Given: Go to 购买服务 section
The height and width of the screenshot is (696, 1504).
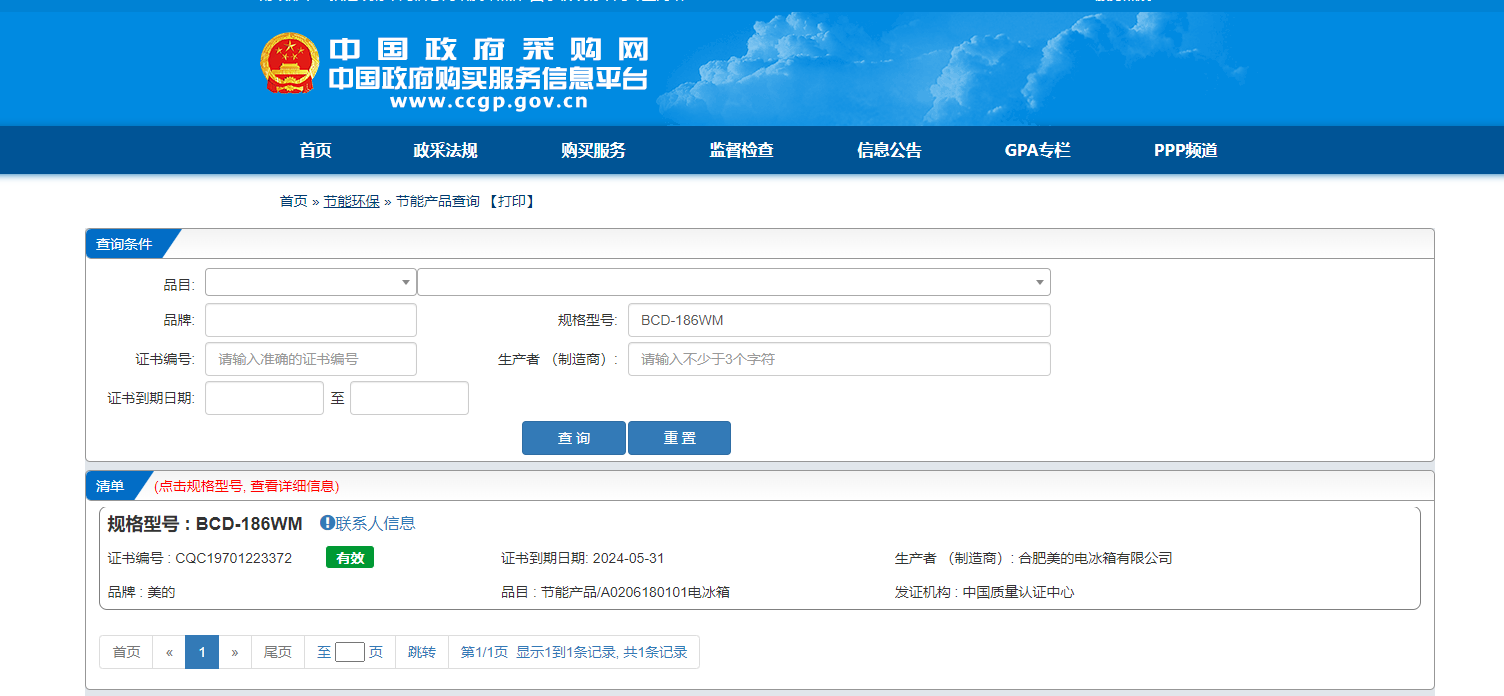Looking at the screenshot, I should pos(593,150).
